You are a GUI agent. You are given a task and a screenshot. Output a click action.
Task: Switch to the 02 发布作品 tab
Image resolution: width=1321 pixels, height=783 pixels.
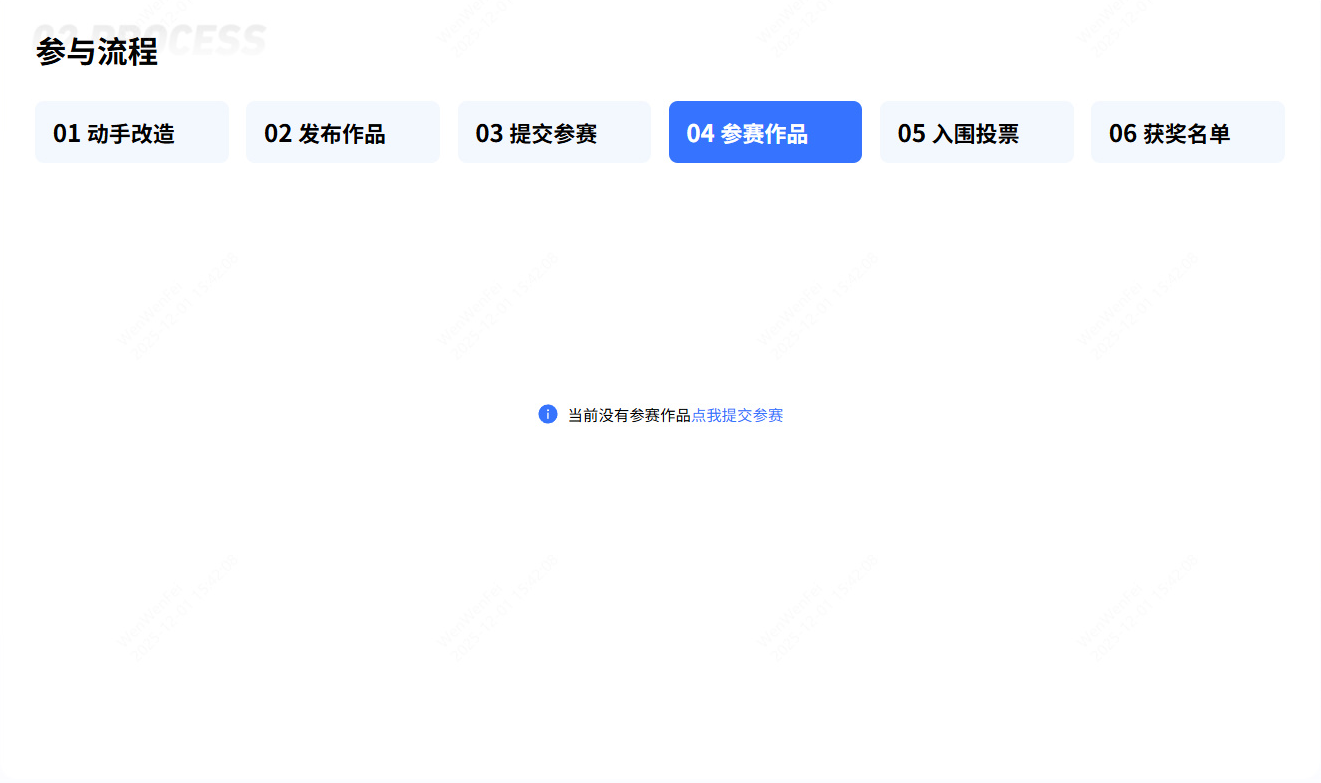click(x=342, y=132)
